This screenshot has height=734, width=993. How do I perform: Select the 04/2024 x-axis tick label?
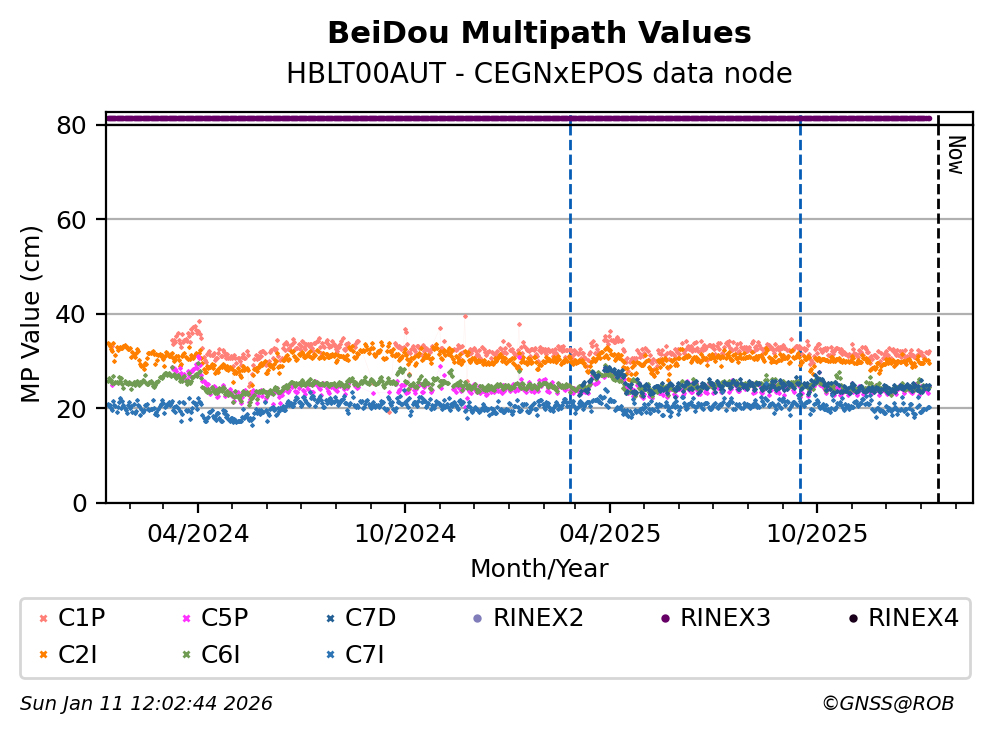pos(197,533)
